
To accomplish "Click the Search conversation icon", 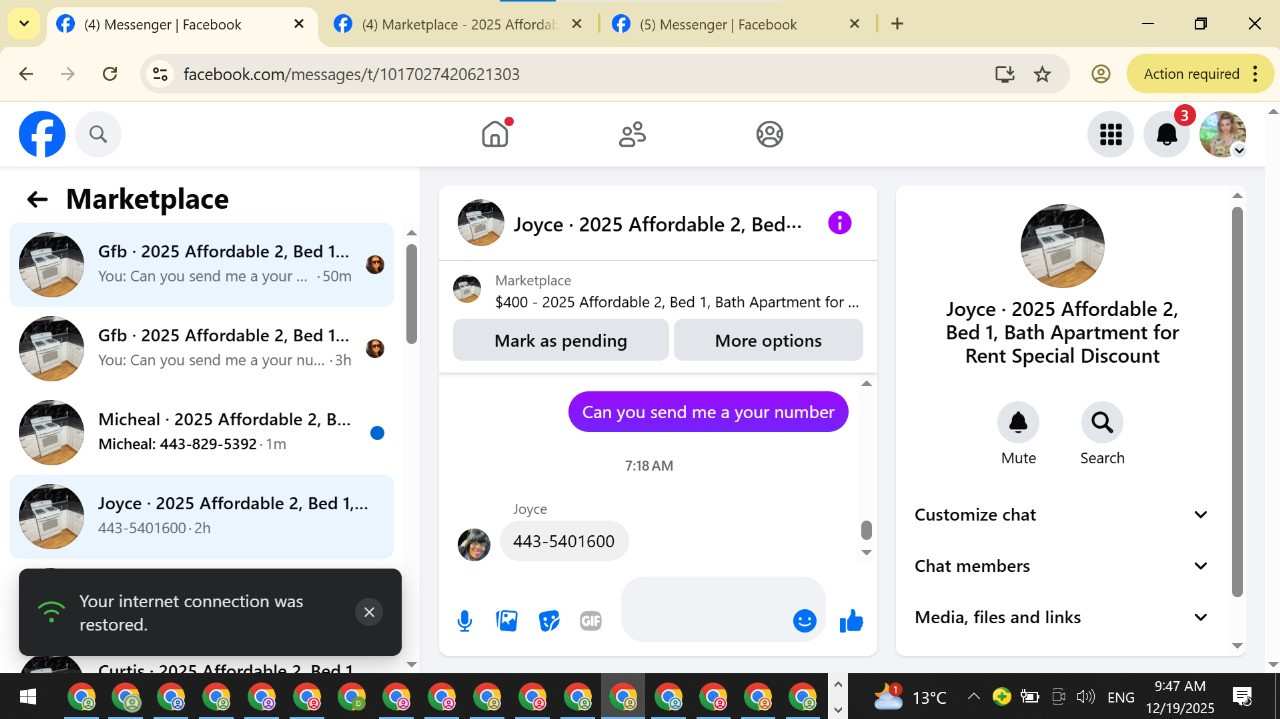I will point(1102,422).
